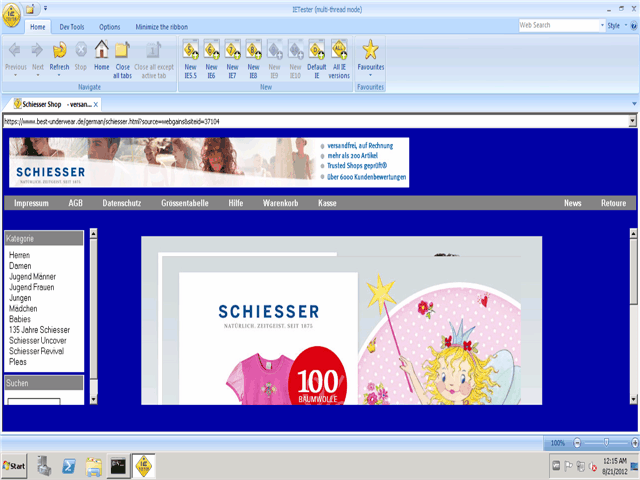Expand the Previous button dropdown arrow
The width and height of the screenshot is (640, 480).
(x=16, y=76)
